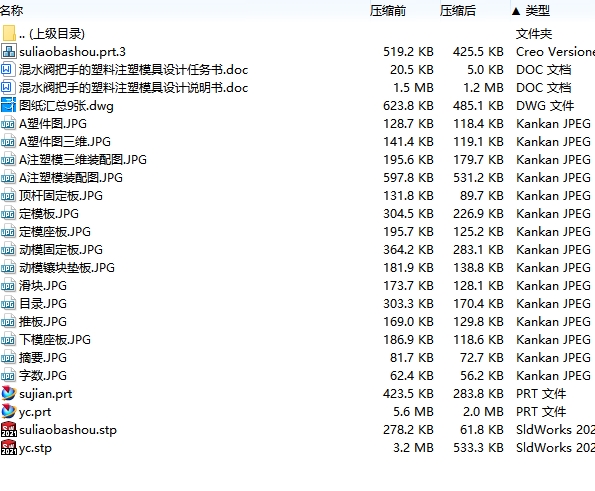595x491 pixels.
Task: Select file name yc.stp
Action: point(35,448)
